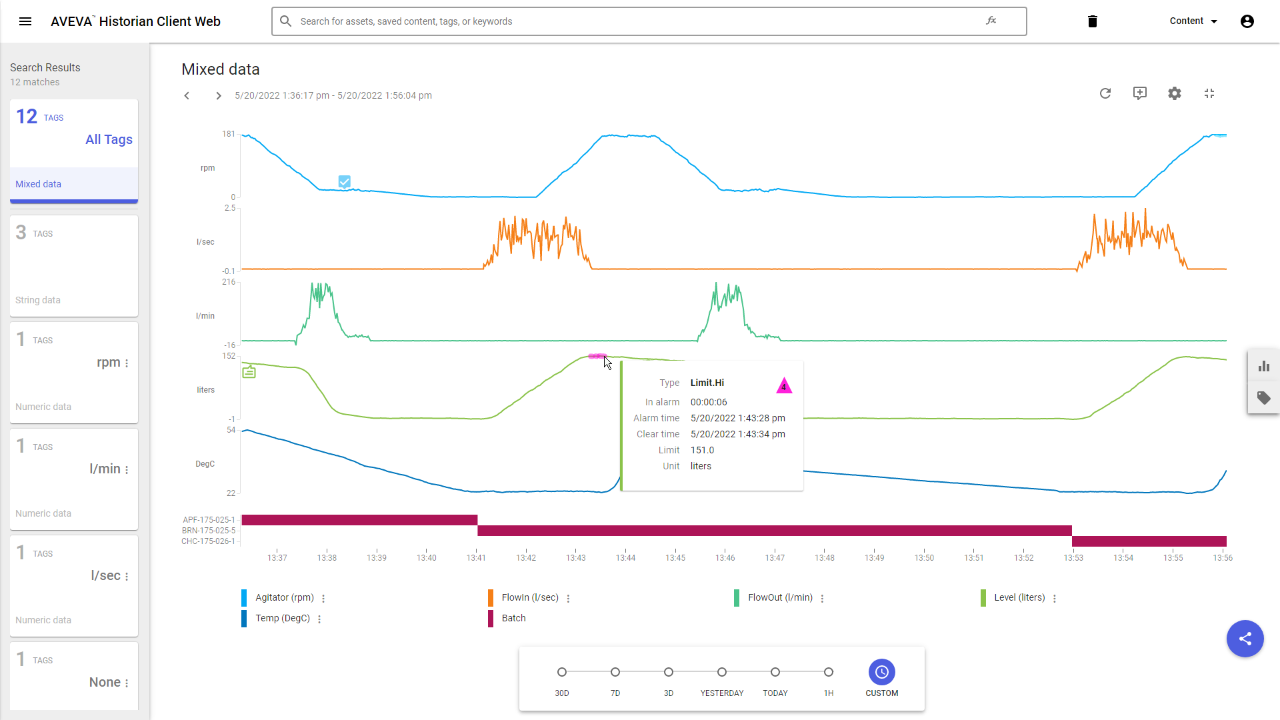Click the trash delete icon
1280x720 pixels.
click(x=1092, y=21)
